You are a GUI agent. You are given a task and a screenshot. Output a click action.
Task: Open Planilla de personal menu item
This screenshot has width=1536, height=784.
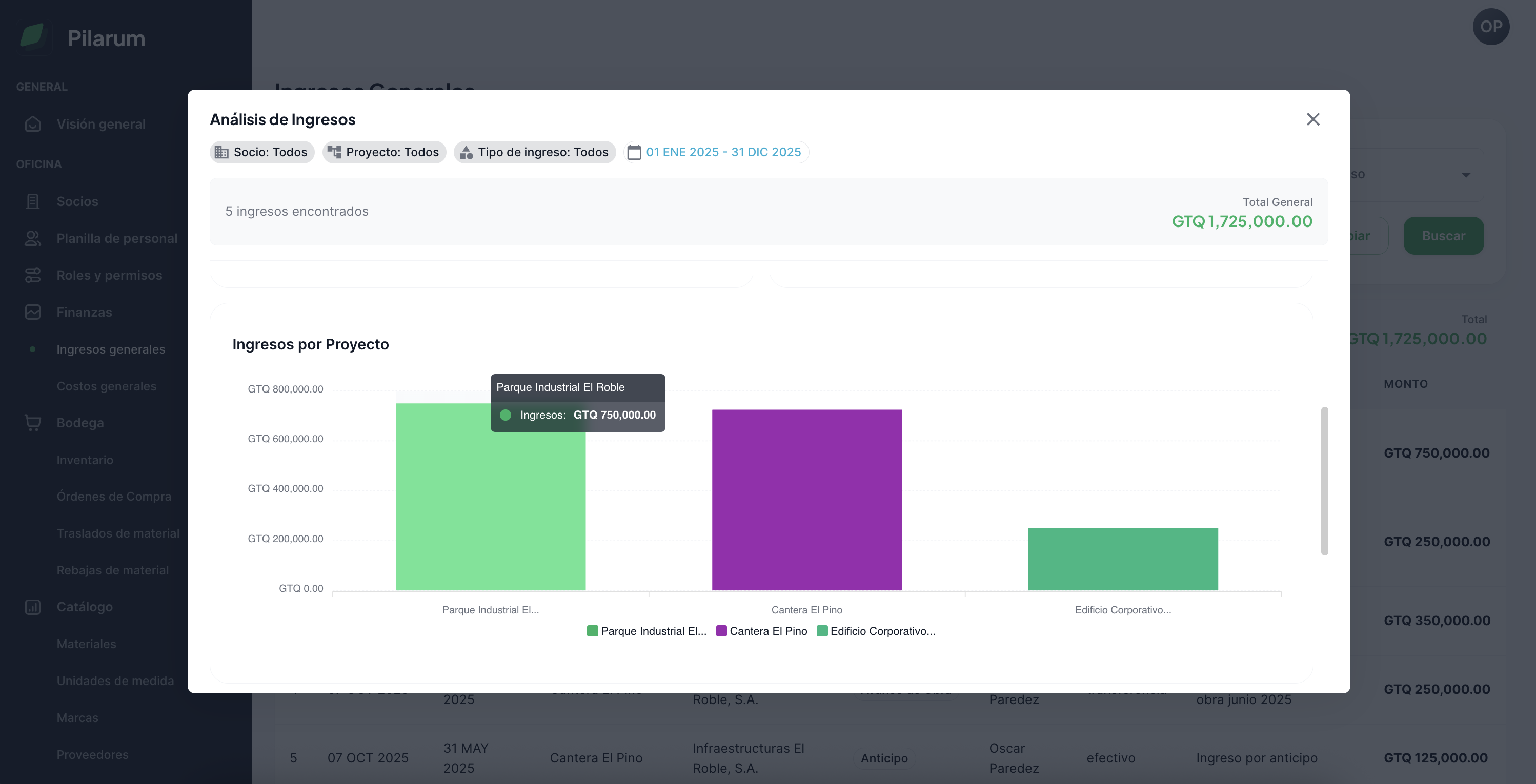coord(117,238)
